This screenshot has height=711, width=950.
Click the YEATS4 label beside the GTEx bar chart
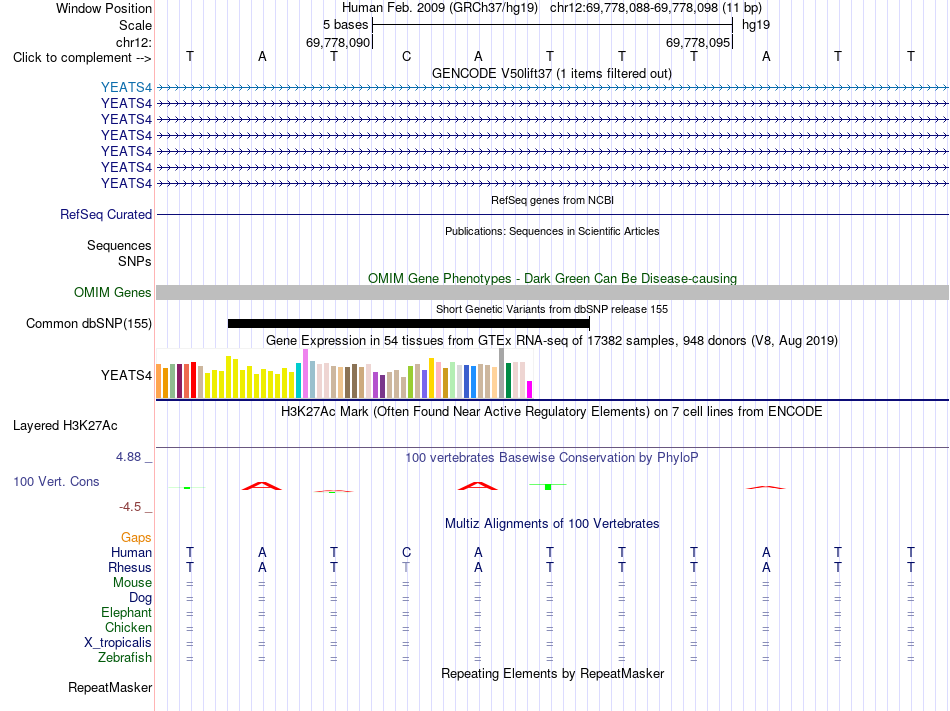(x=126, y=375)
